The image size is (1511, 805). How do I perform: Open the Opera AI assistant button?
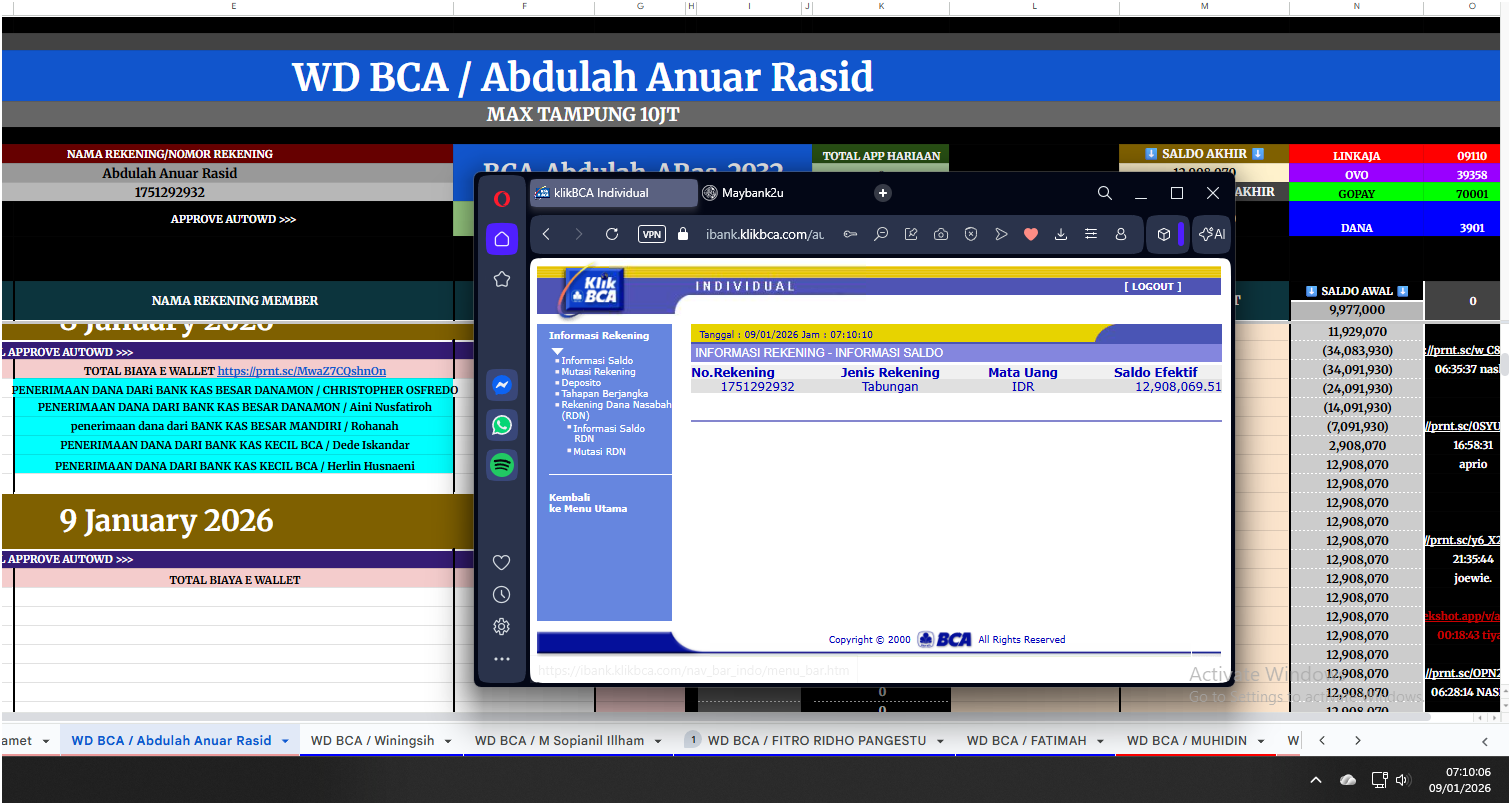click(1212, 234)
